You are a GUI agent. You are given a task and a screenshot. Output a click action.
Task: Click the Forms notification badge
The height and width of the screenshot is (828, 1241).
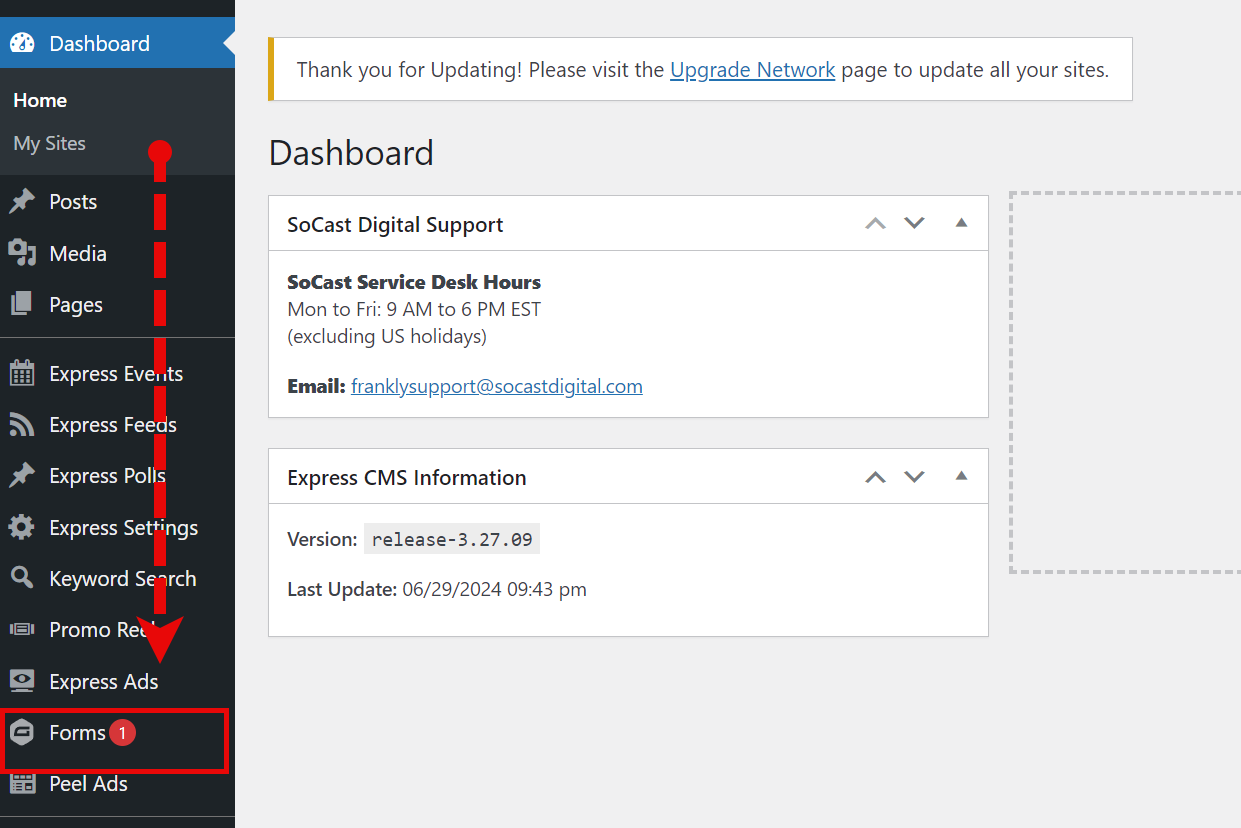coord(122,733)
